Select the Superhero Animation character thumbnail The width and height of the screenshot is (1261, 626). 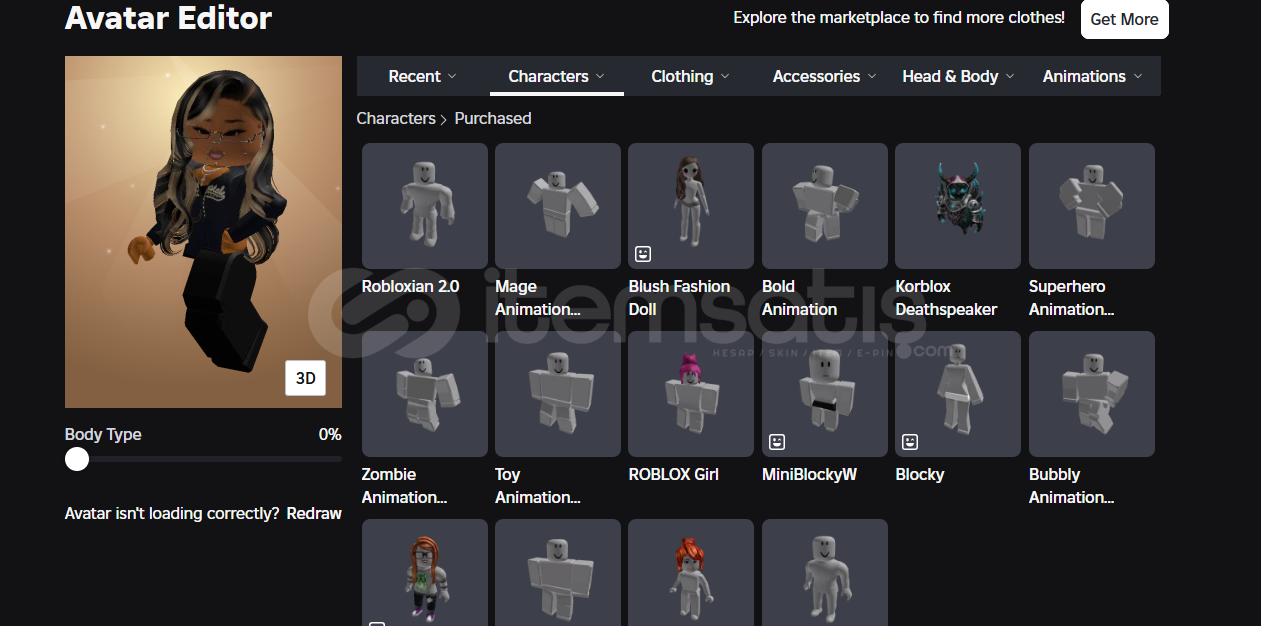pos(1092,206)
